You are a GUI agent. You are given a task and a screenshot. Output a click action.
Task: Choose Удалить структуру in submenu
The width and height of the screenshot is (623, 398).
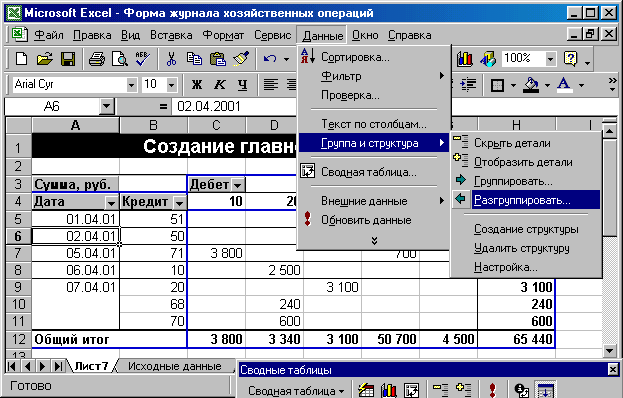pos(526,248)
